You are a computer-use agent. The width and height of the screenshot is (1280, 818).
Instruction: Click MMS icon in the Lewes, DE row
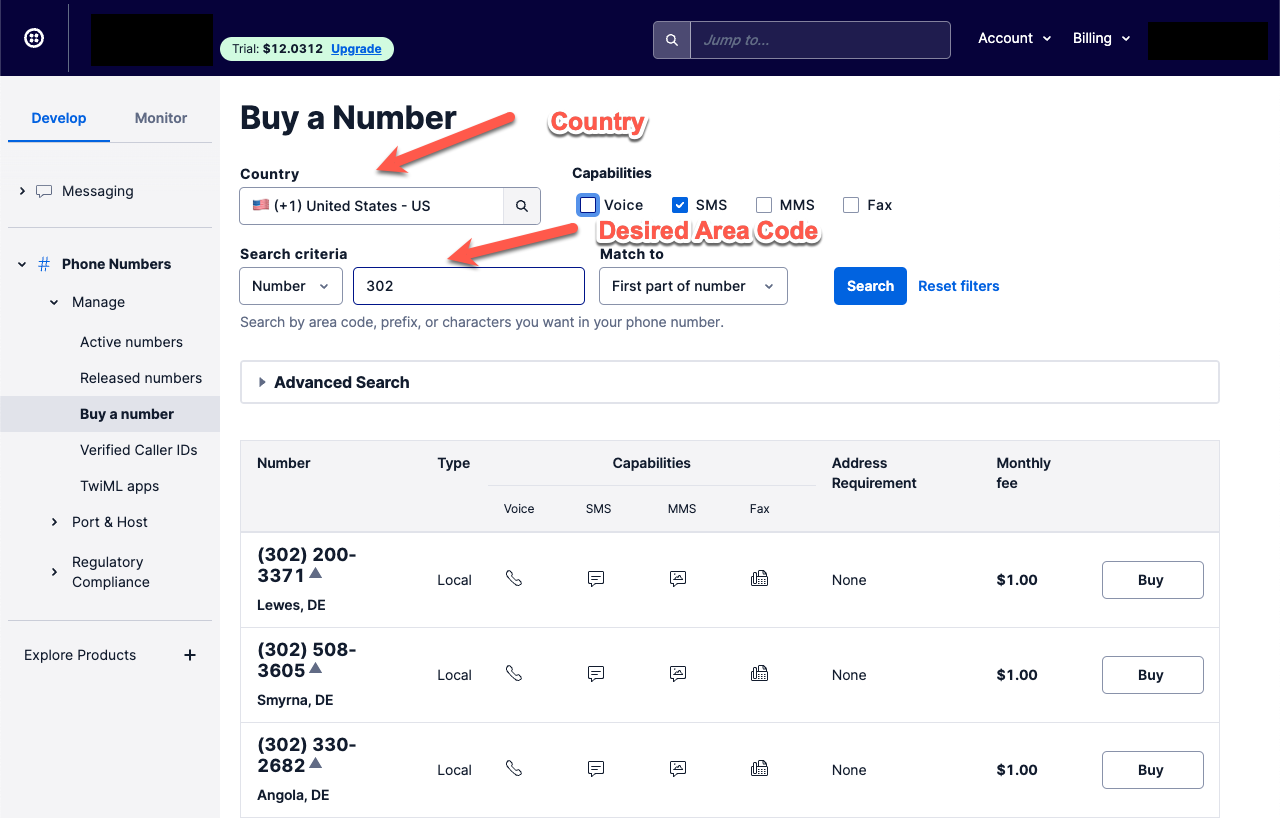point(678,578)
